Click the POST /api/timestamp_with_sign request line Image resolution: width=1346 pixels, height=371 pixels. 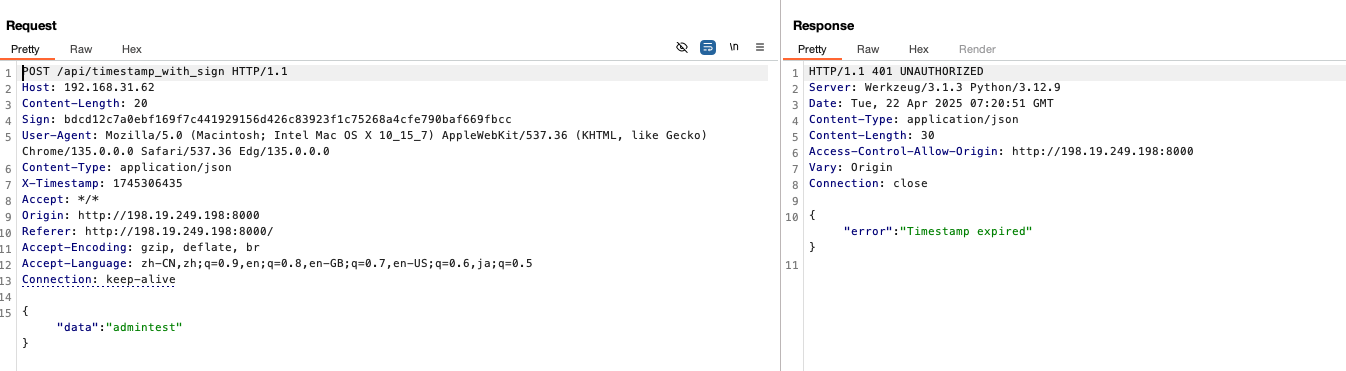[155, 72]
